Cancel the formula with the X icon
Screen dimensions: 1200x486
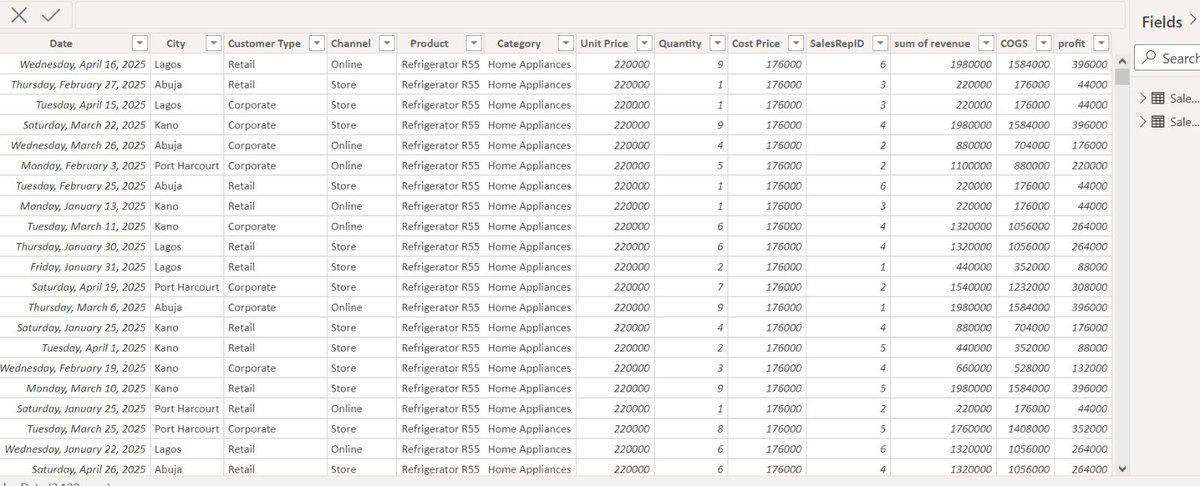(x=19, y=16)
